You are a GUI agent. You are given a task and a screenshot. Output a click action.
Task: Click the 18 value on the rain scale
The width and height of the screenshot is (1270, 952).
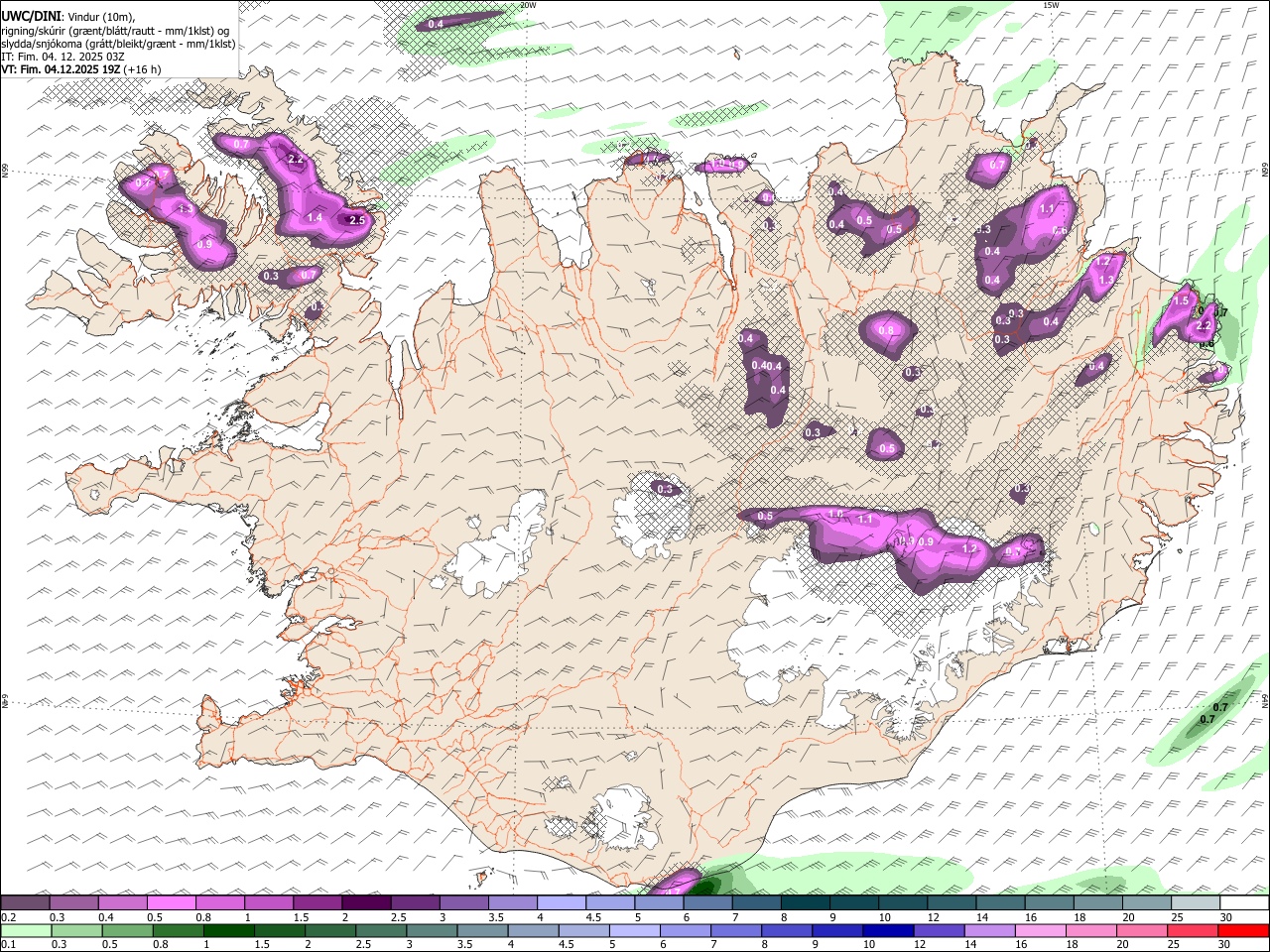click(1072, 944)
